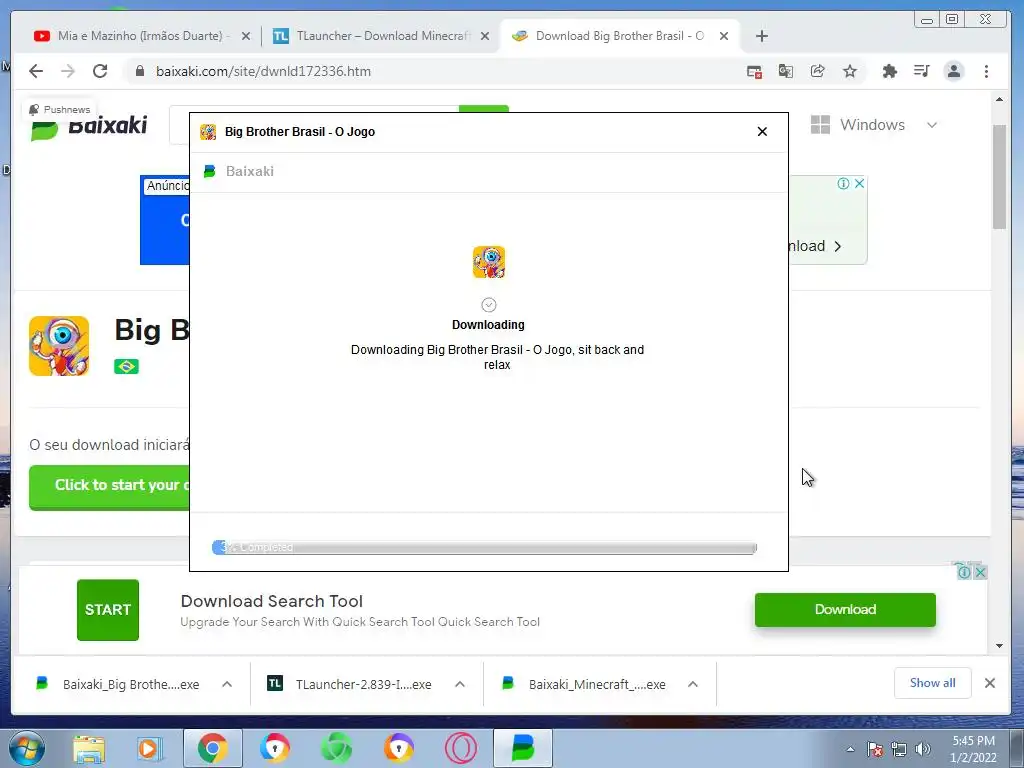Close the bottom Download Search Tool ad
Viewport: 1024px width, 768px height.
tap(980, 572)
